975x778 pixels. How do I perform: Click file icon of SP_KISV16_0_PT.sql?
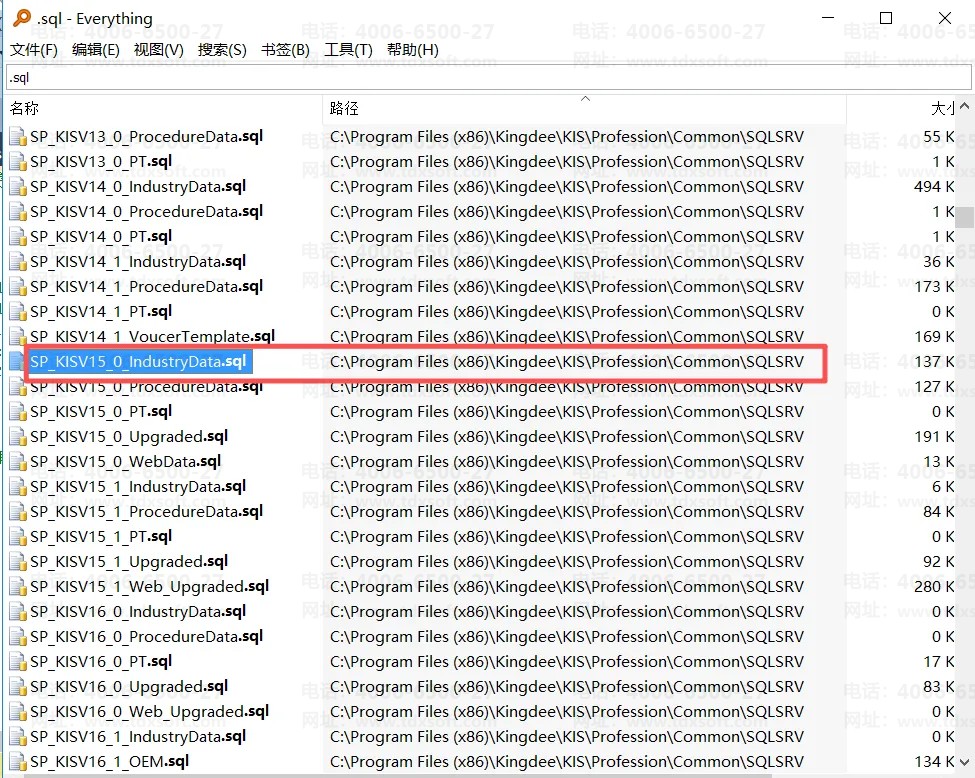coord(18,662)
